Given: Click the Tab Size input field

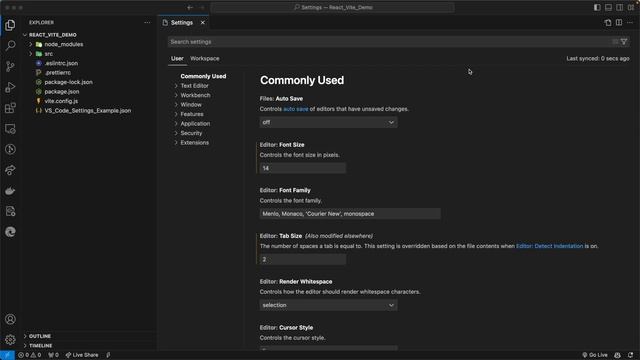Looking at the screenshot, I should coord(302,259).
